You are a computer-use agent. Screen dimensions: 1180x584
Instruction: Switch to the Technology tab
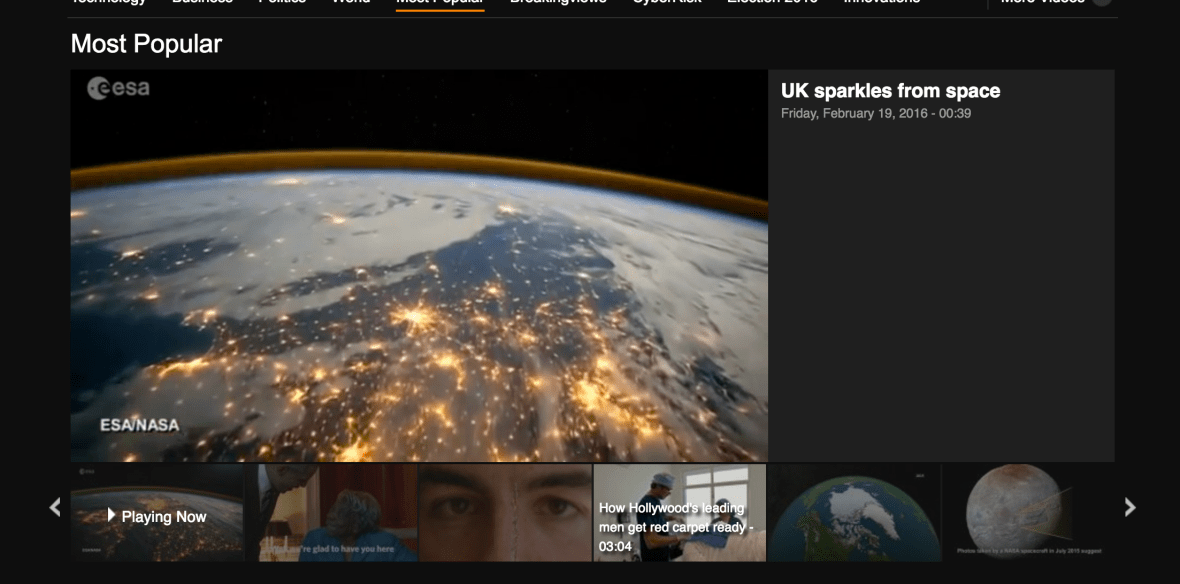[x=108, y=2]
